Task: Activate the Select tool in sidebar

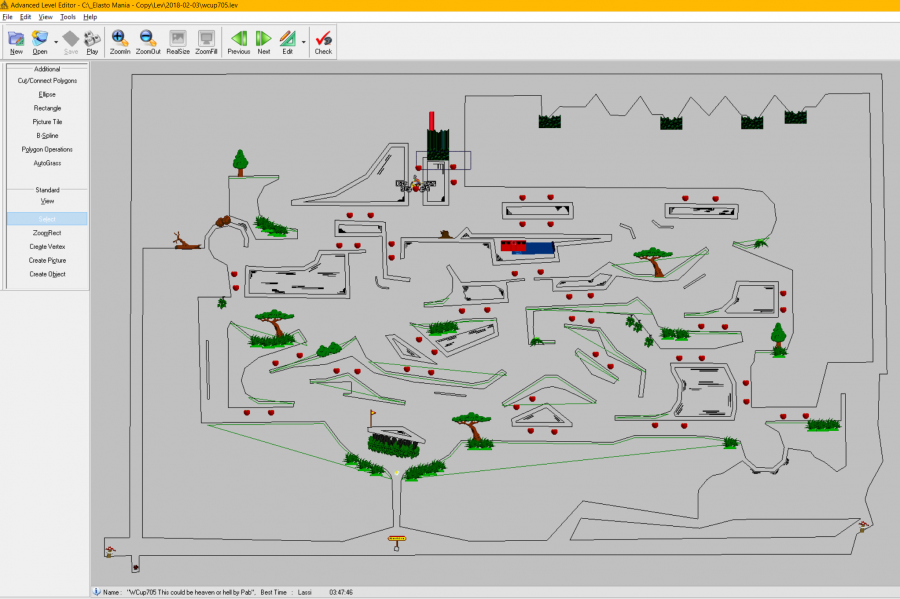Action: (x=47, y=218)
